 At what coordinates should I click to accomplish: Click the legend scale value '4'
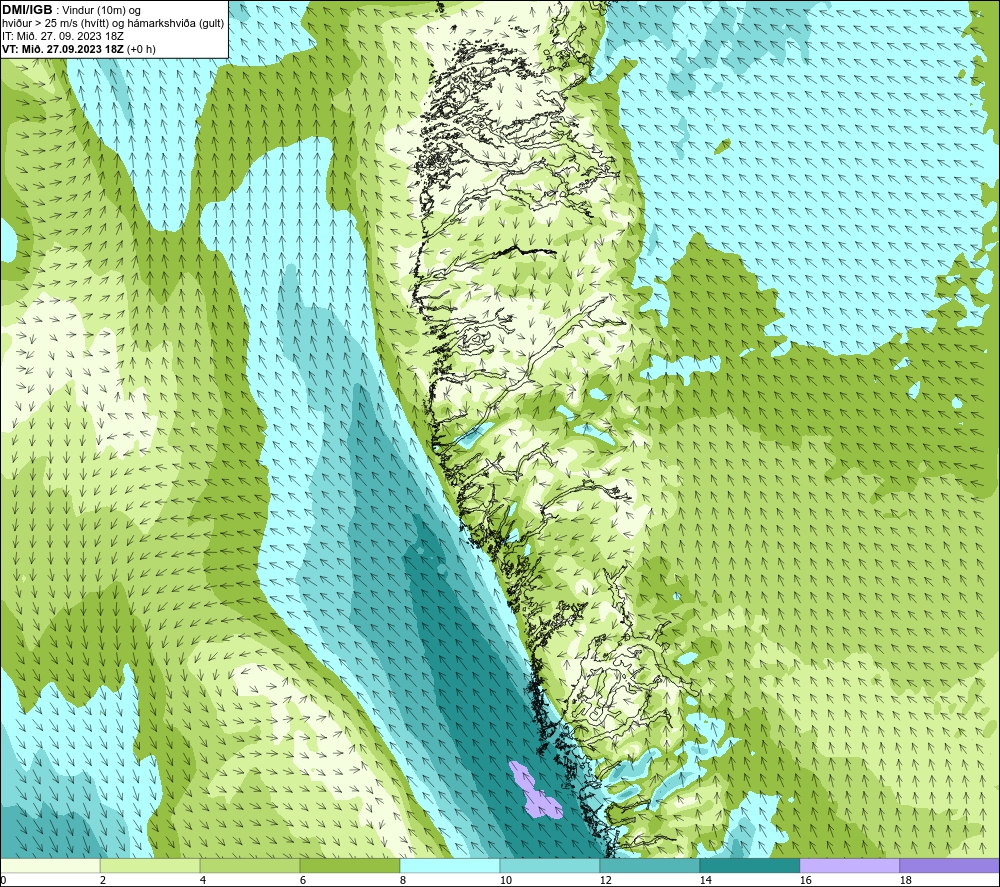click(x=203, y=881)
